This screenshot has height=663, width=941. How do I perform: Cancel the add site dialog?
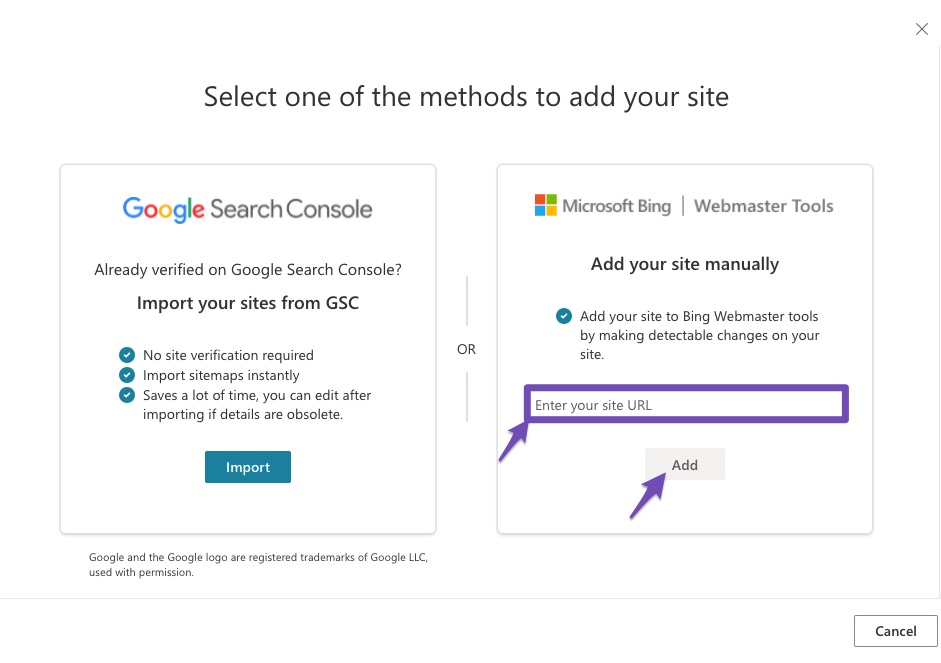tap(895, 631)
